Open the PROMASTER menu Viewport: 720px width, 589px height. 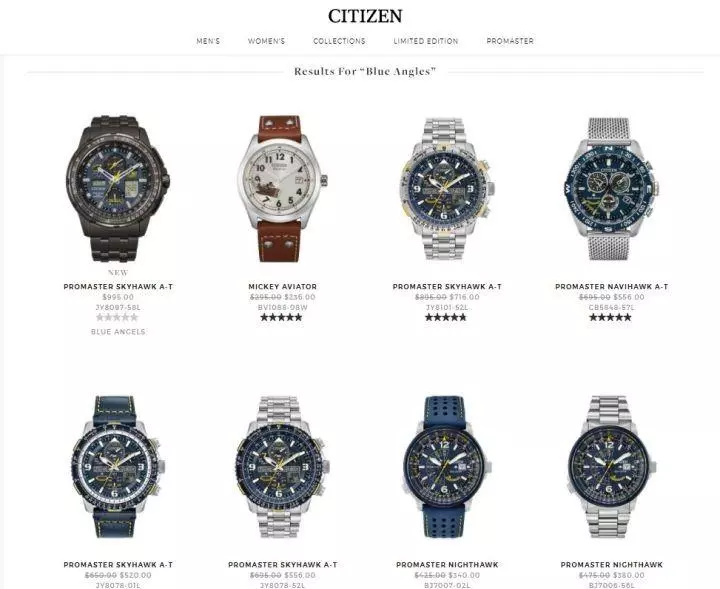[510, 41]
